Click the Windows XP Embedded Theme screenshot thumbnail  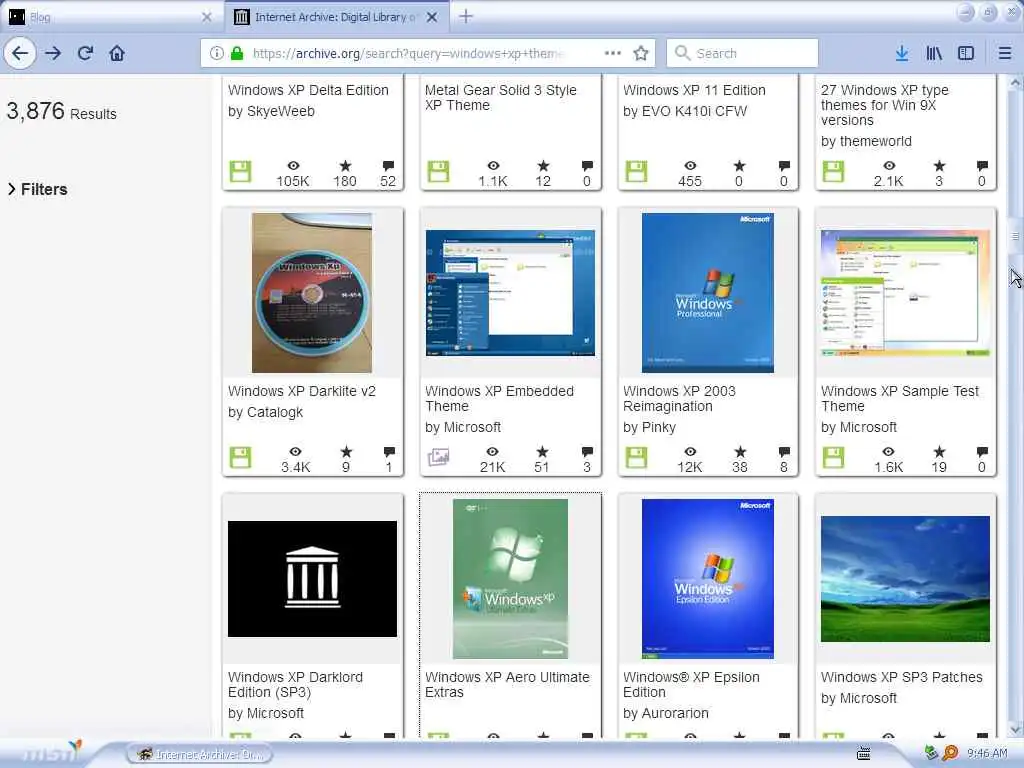click(510, 293)
